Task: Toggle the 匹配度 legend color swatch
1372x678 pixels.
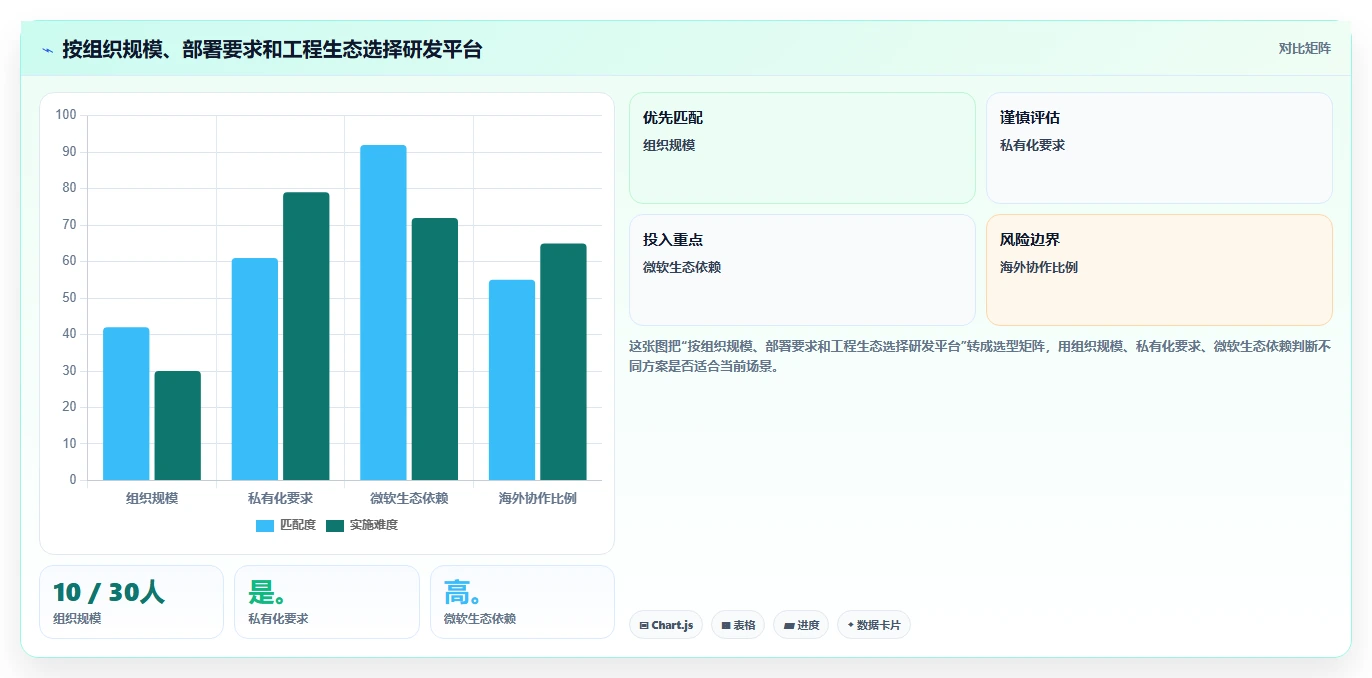Action: (x=265, y=525)
